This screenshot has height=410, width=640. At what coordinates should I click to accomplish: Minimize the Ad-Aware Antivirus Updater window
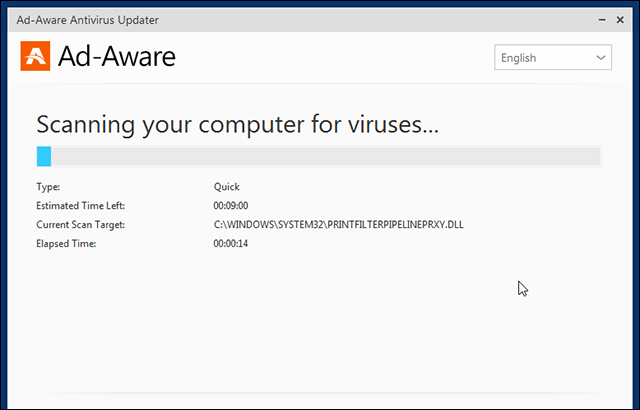602,20
